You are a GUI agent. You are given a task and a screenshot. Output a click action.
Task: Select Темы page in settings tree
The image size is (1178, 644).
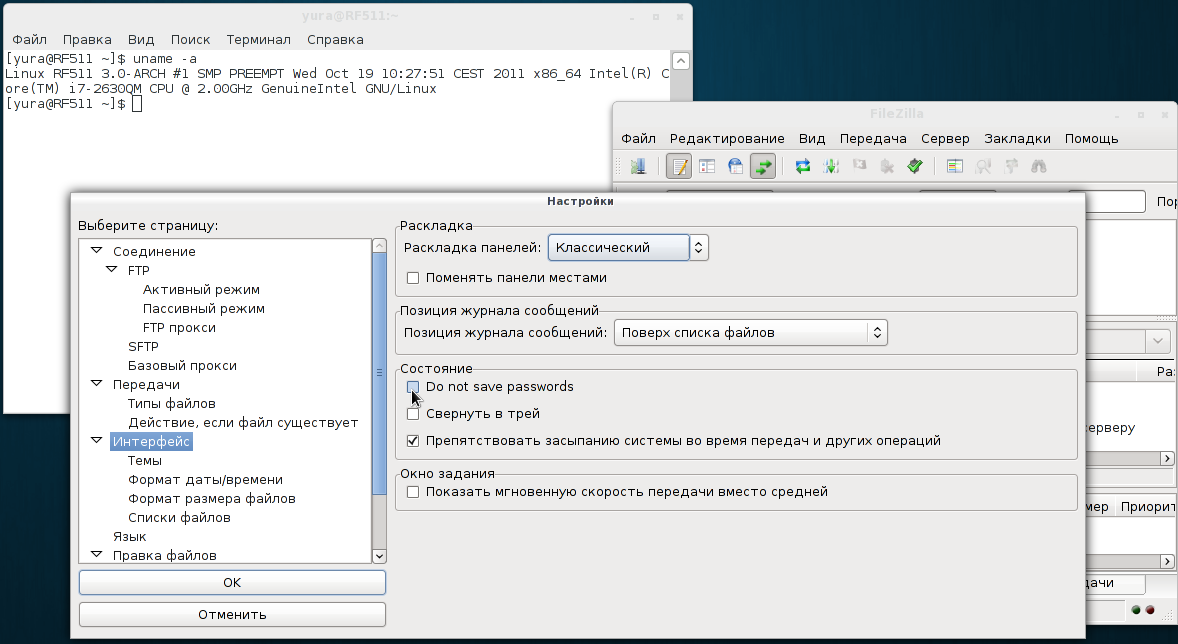tap(145, 461)
